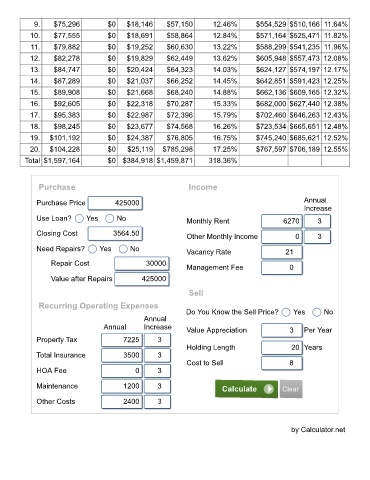This screenshot has width=370, height=480.
Task: Click the Vacancy Rate input
Action: [x=282, y=252]
